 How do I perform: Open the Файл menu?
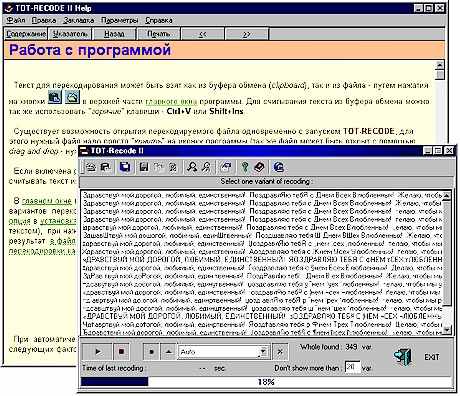[16, 20]
